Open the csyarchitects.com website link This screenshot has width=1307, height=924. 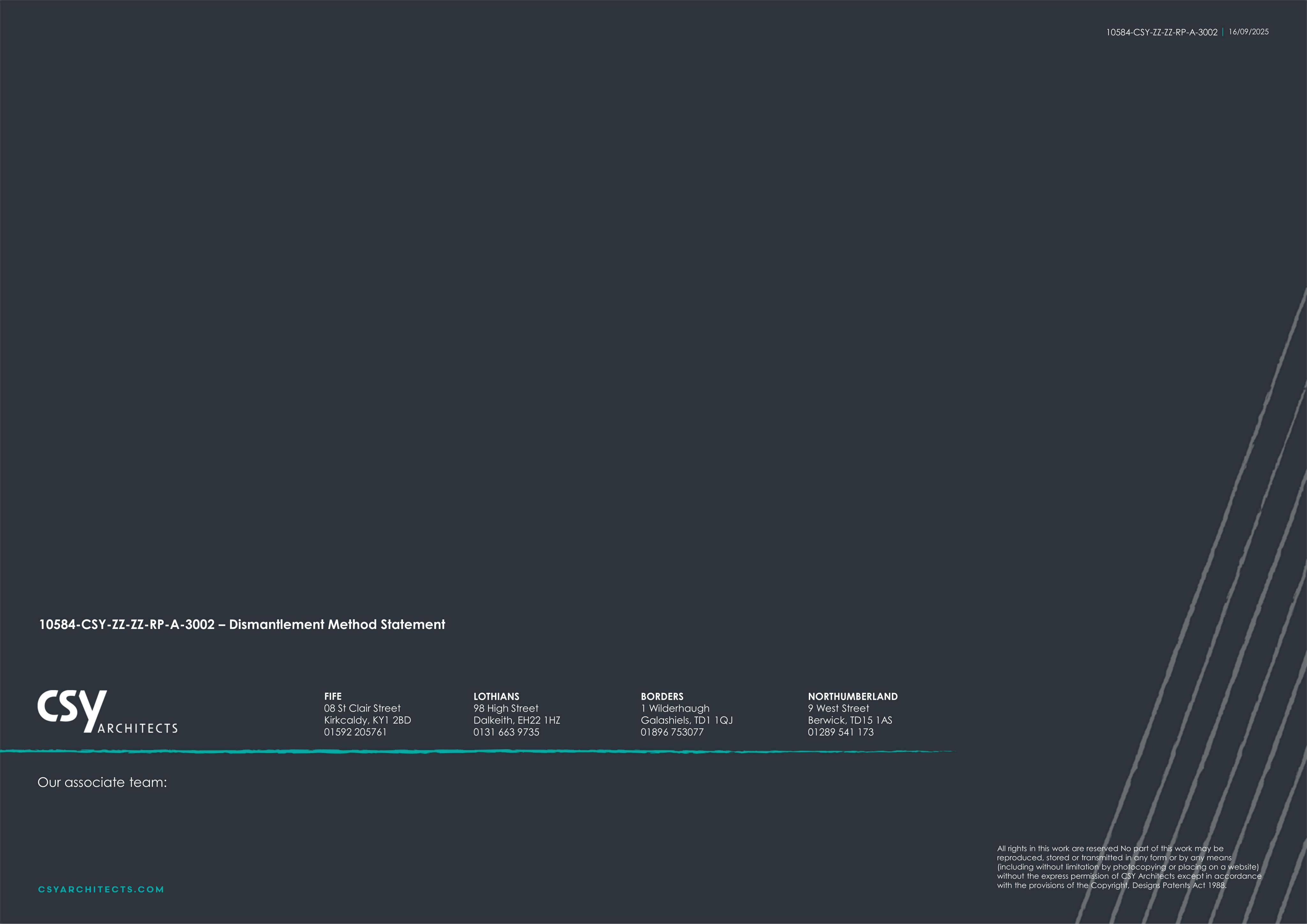[x=101, y=889]
